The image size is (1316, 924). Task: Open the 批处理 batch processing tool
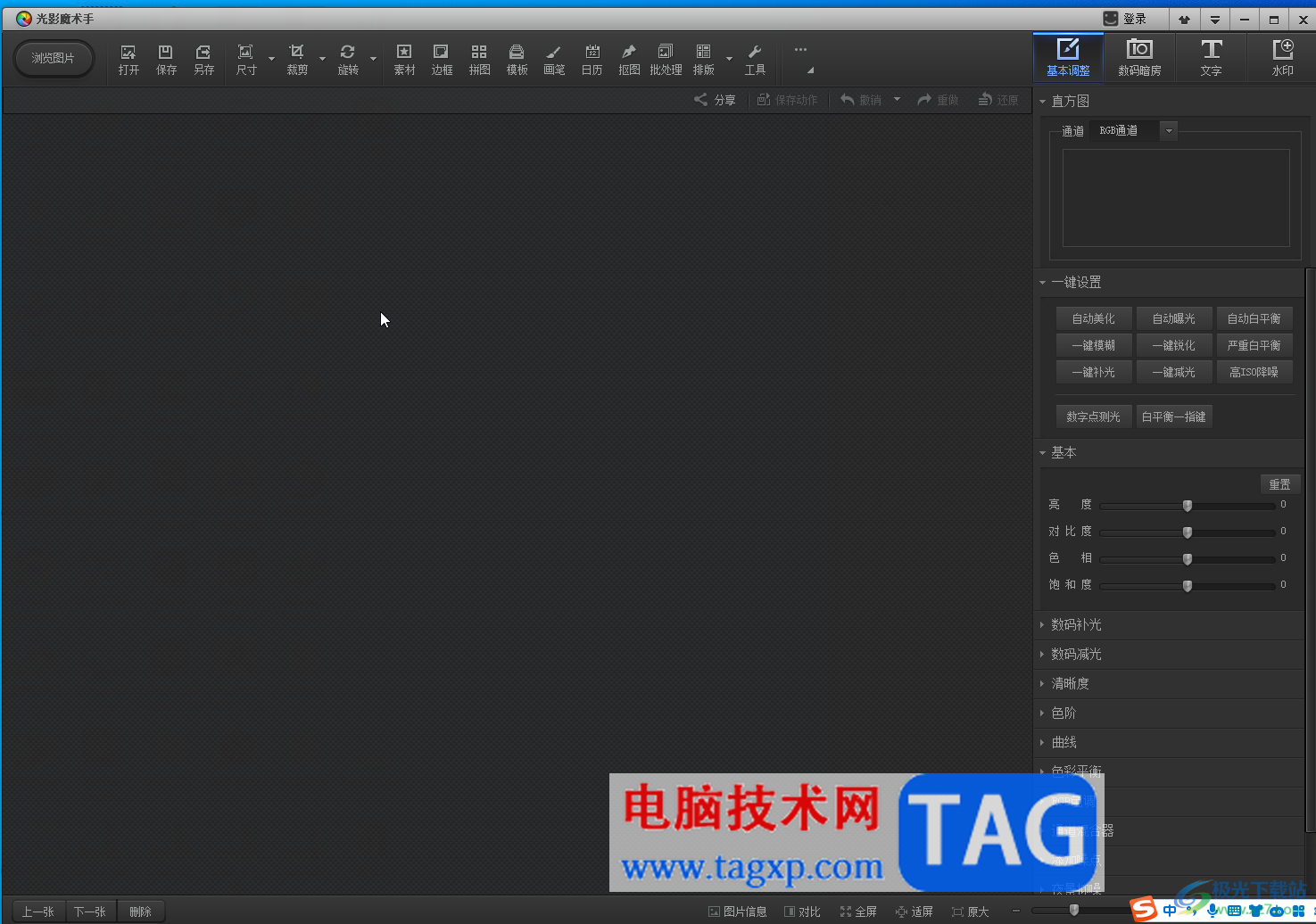coord(666,59)
